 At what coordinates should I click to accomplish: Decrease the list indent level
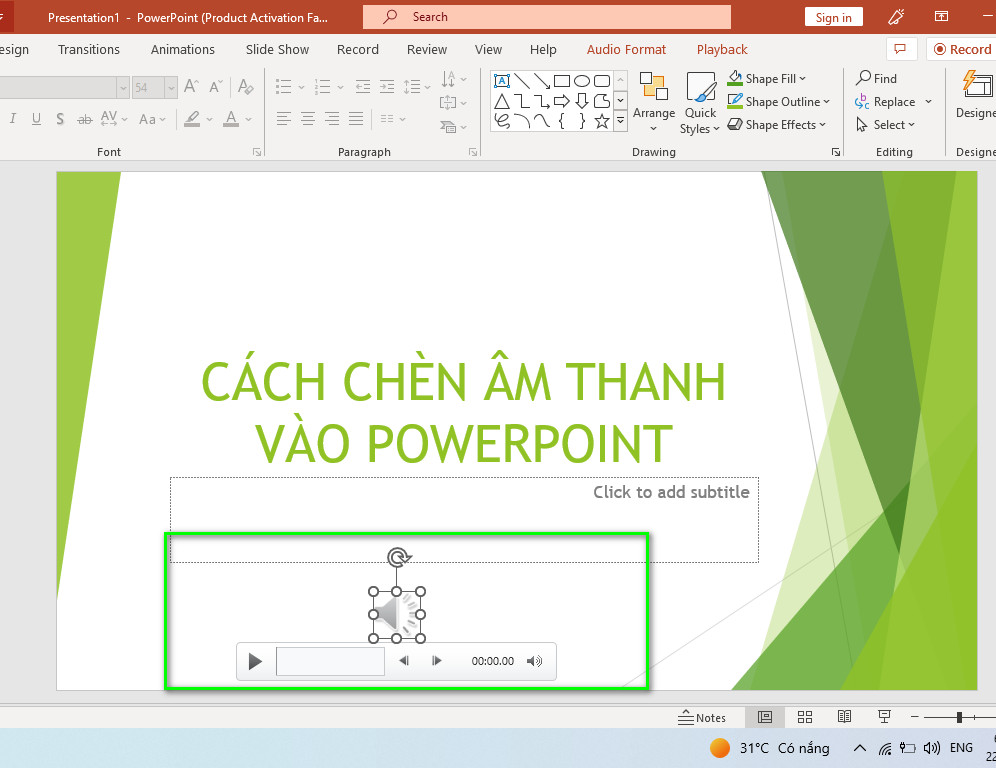(363, 86)
